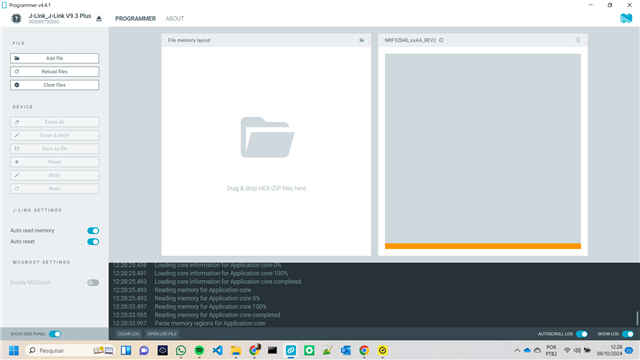Click the log panel scrollbar

click(x=637, y=318)
